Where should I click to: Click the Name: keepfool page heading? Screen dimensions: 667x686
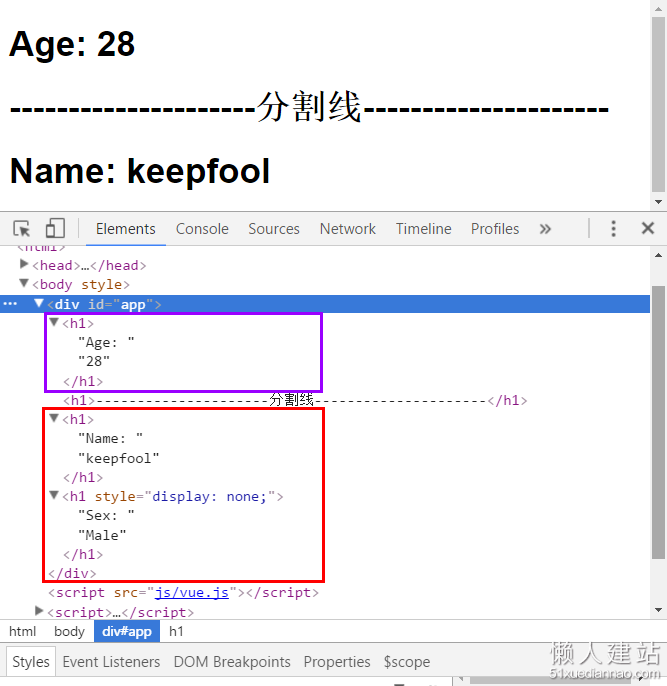point(140,171)
